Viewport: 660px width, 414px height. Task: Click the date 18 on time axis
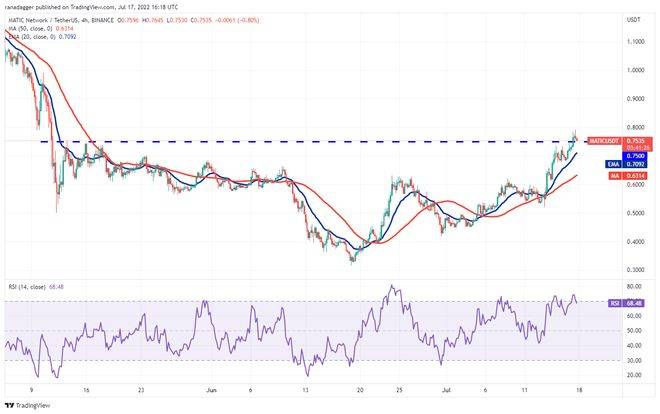coord(578,392)
